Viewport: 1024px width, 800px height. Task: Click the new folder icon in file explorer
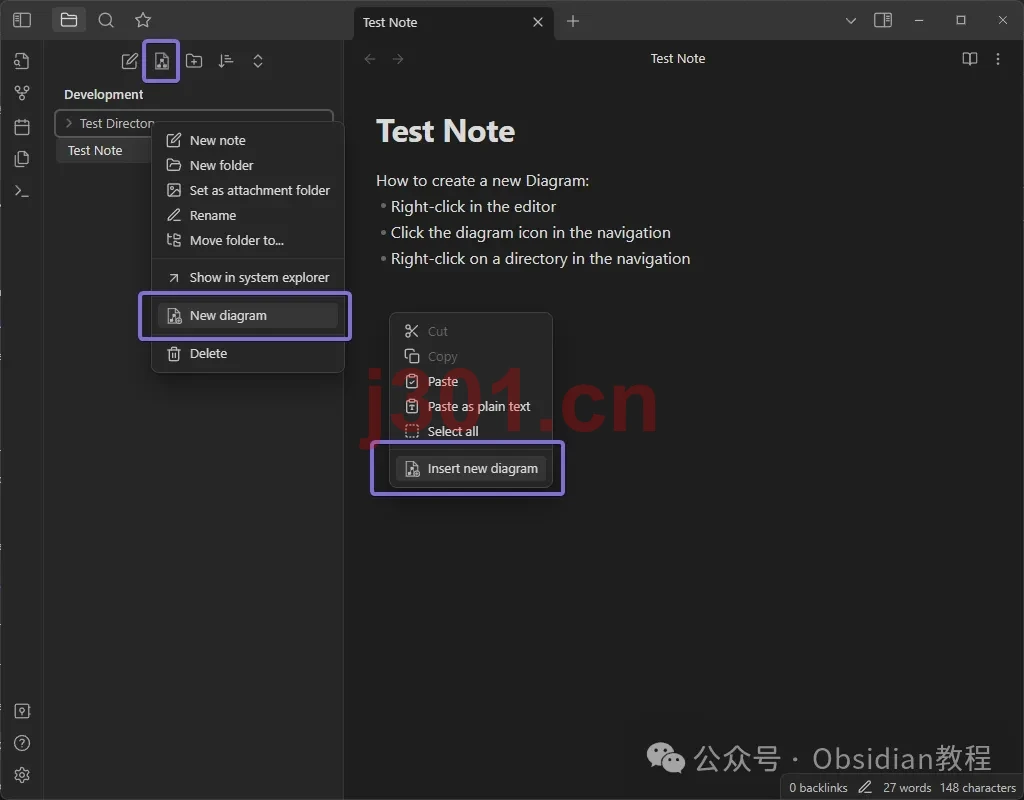point(194,61)
